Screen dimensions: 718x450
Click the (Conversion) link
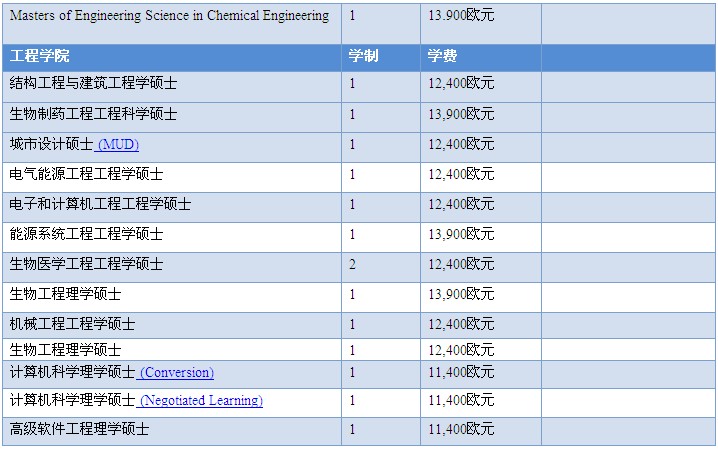178,373
